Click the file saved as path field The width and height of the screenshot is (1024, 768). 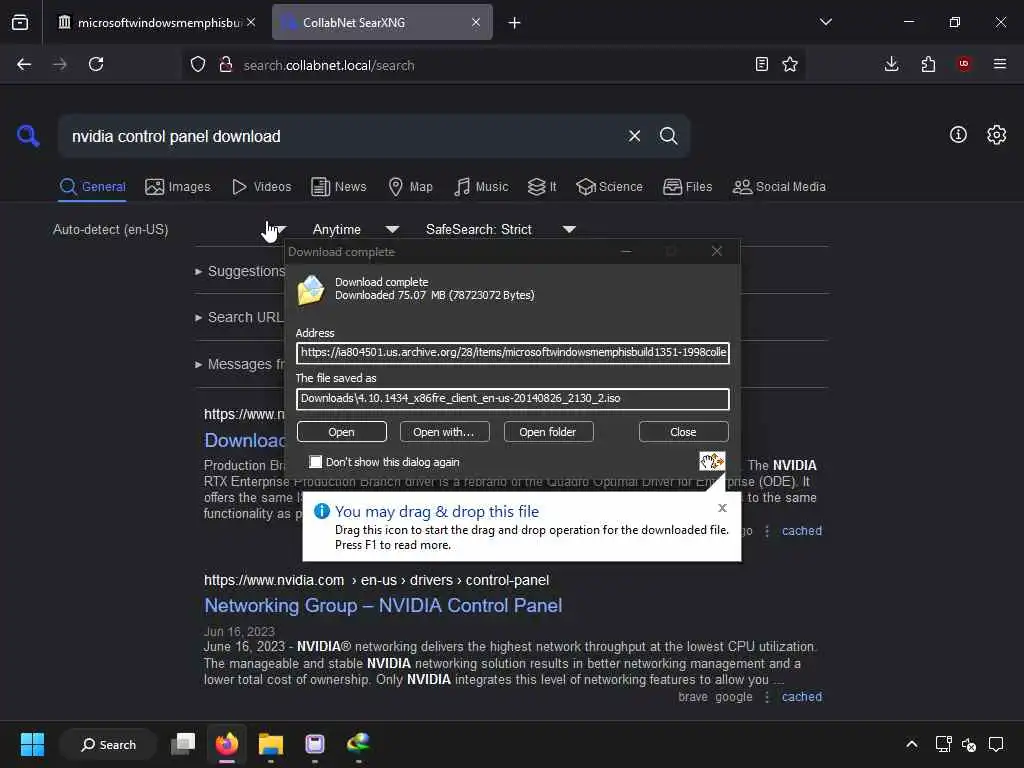pos(513,399)
